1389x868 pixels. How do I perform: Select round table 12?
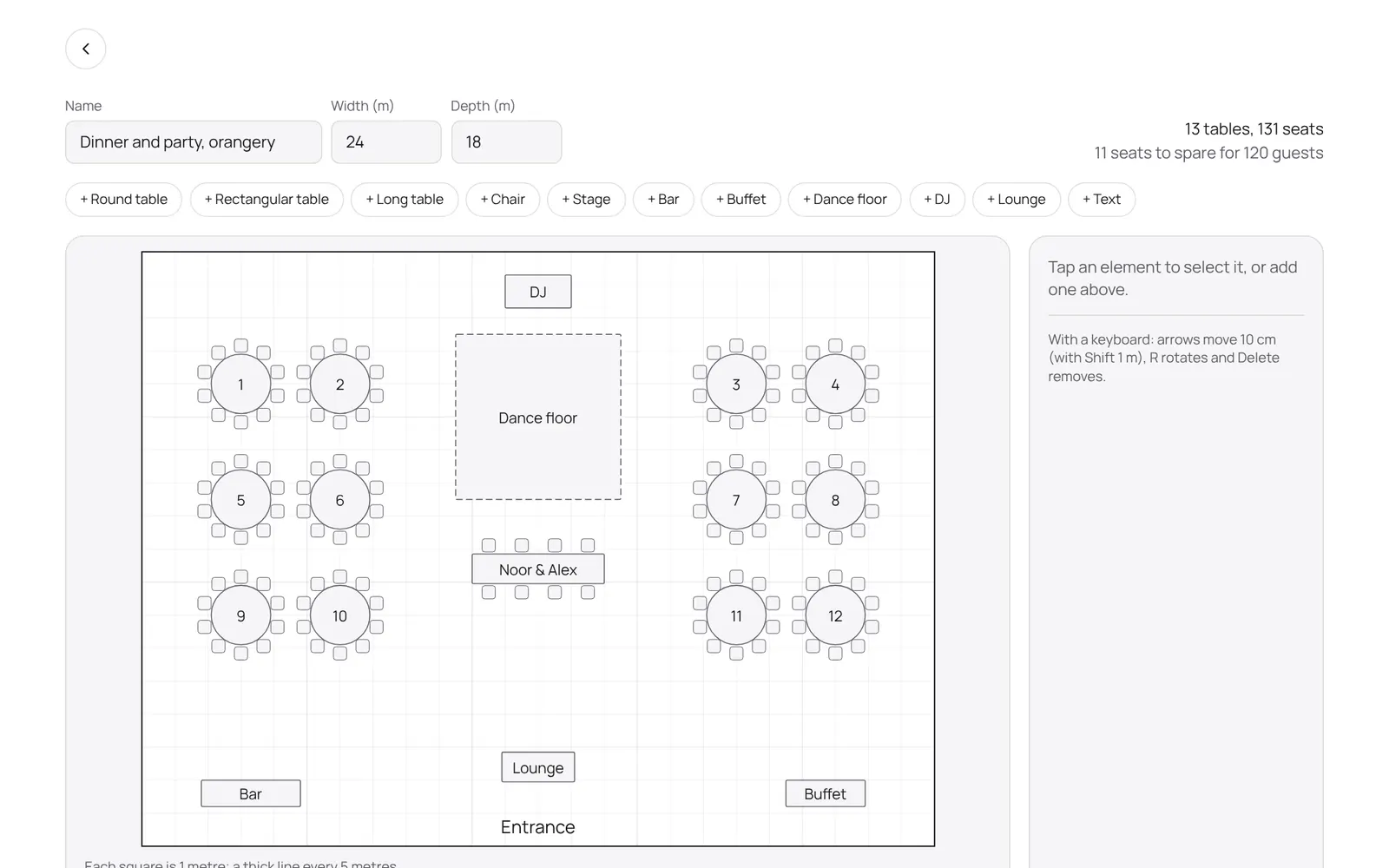pos(835,615)
